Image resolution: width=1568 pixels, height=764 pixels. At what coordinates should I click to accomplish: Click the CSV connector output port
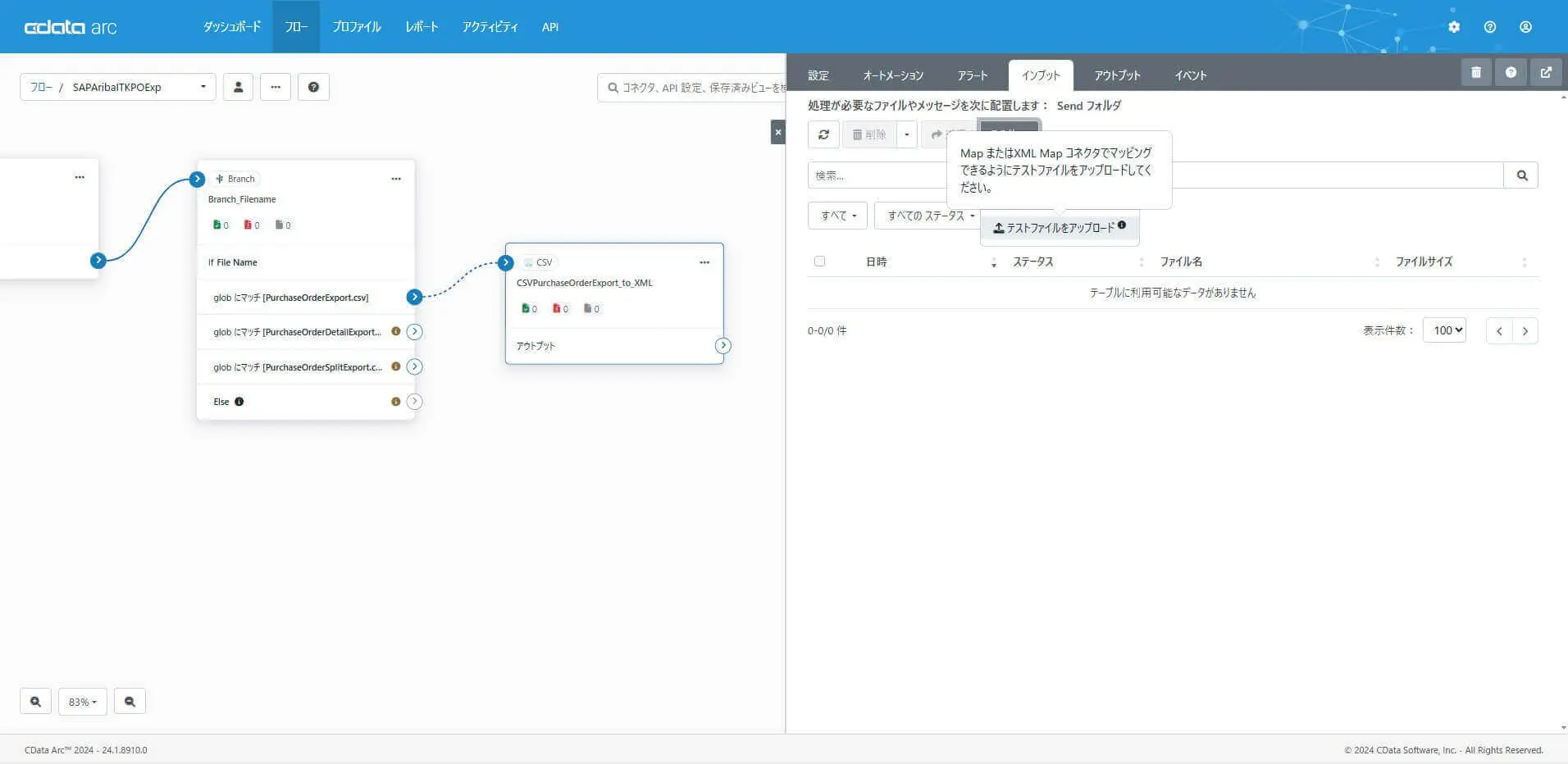coord(722,346)
